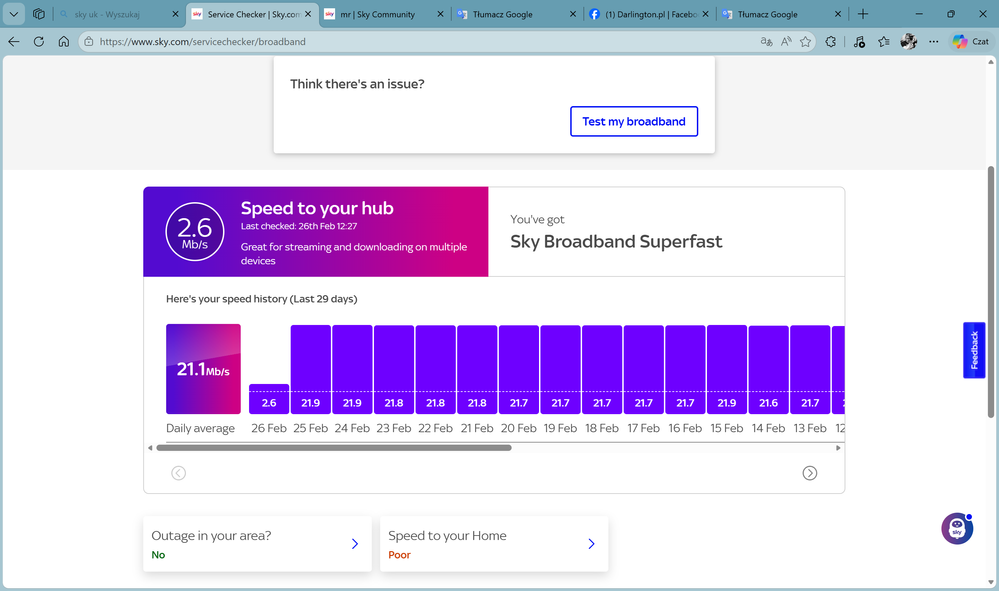
Task: Open Outage in your area card
Action: tap(257, 544)
